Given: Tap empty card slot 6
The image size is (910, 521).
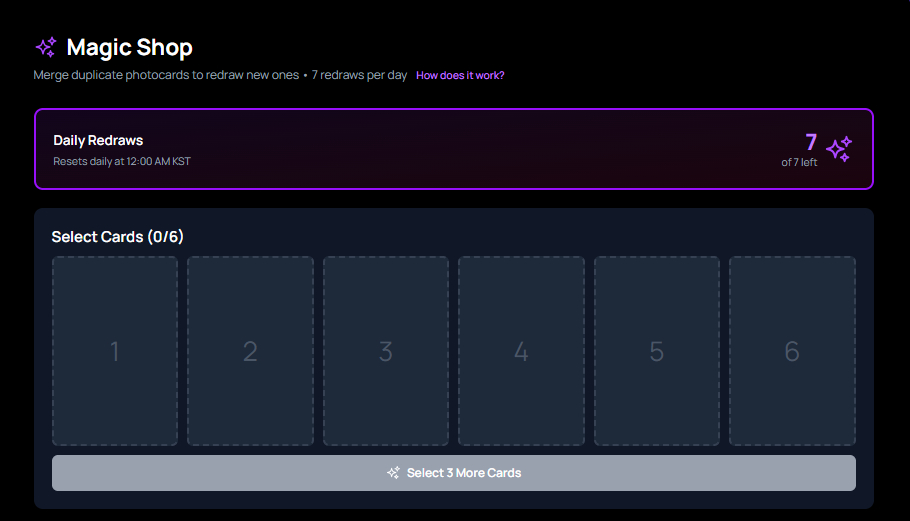Looking at the screenshot, I should [x=792, y=351].
